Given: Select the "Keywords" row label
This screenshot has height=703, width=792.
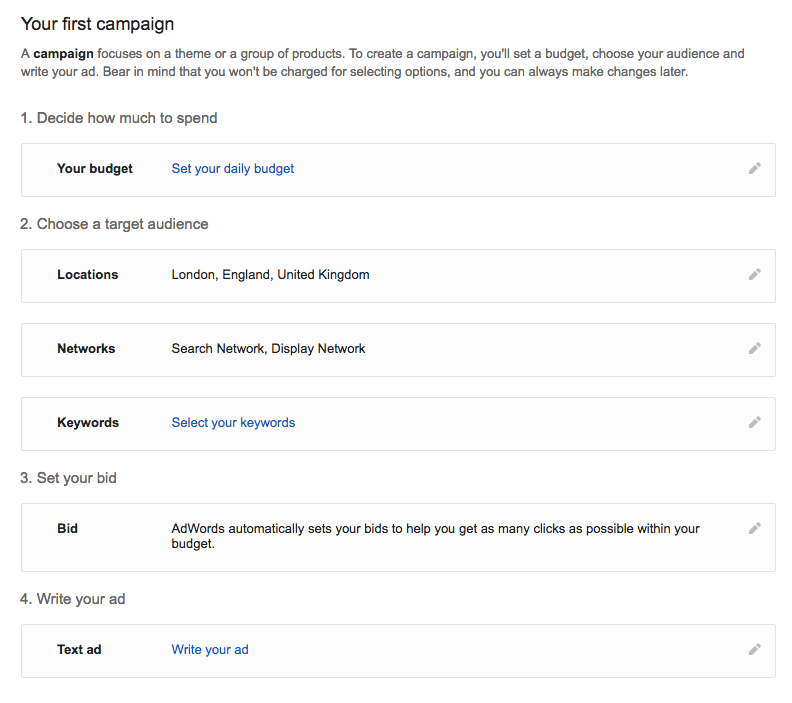Looking at the screenshot, I should pyautogui.click(x=88, y=423).
